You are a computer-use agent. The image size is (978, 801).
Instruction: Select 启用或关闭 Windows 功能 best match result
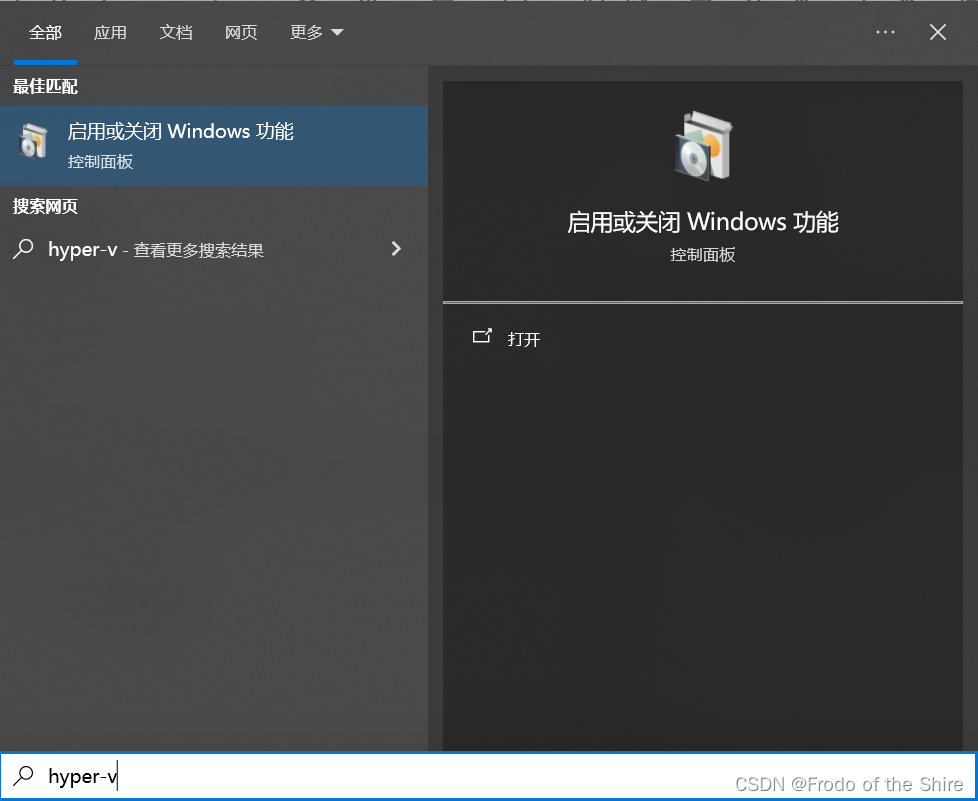click(x=214, y=145)
